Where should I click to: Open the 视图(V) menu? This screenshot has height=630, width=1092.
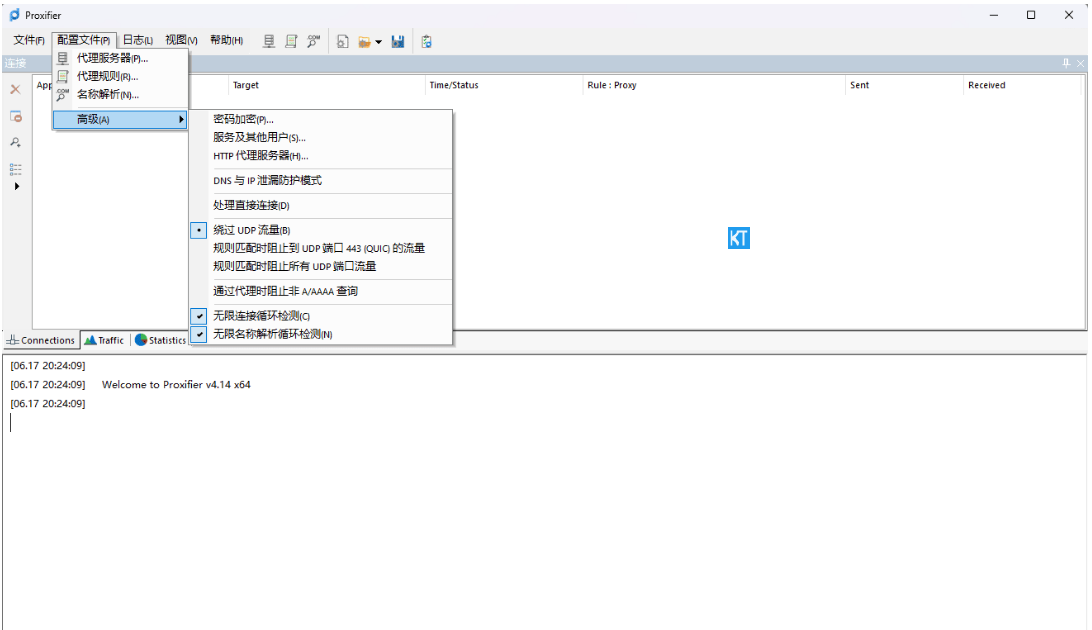pos(181,40)
